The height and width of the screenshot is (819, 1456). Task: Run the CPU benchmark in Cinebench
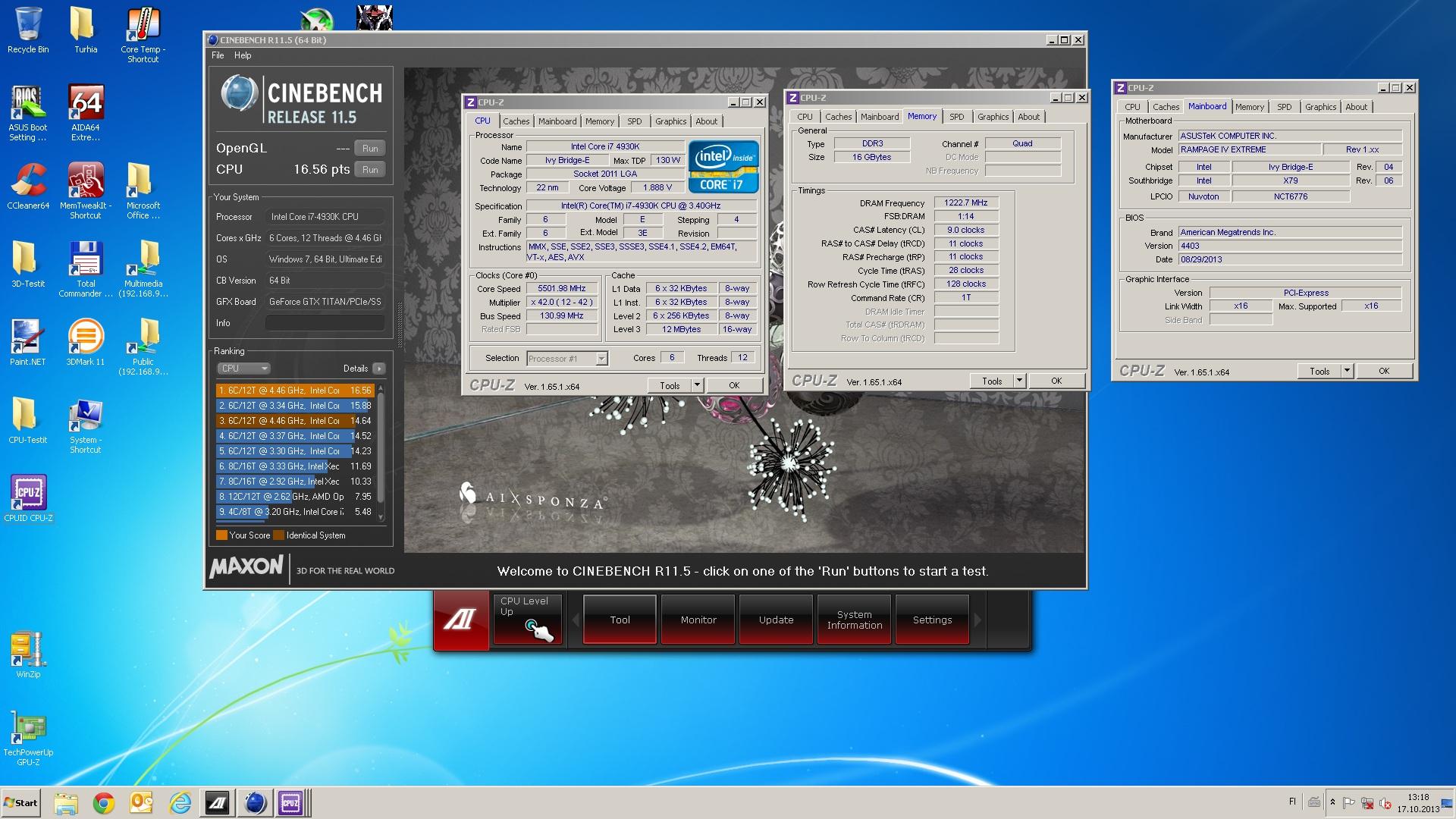tap(370, 169)
